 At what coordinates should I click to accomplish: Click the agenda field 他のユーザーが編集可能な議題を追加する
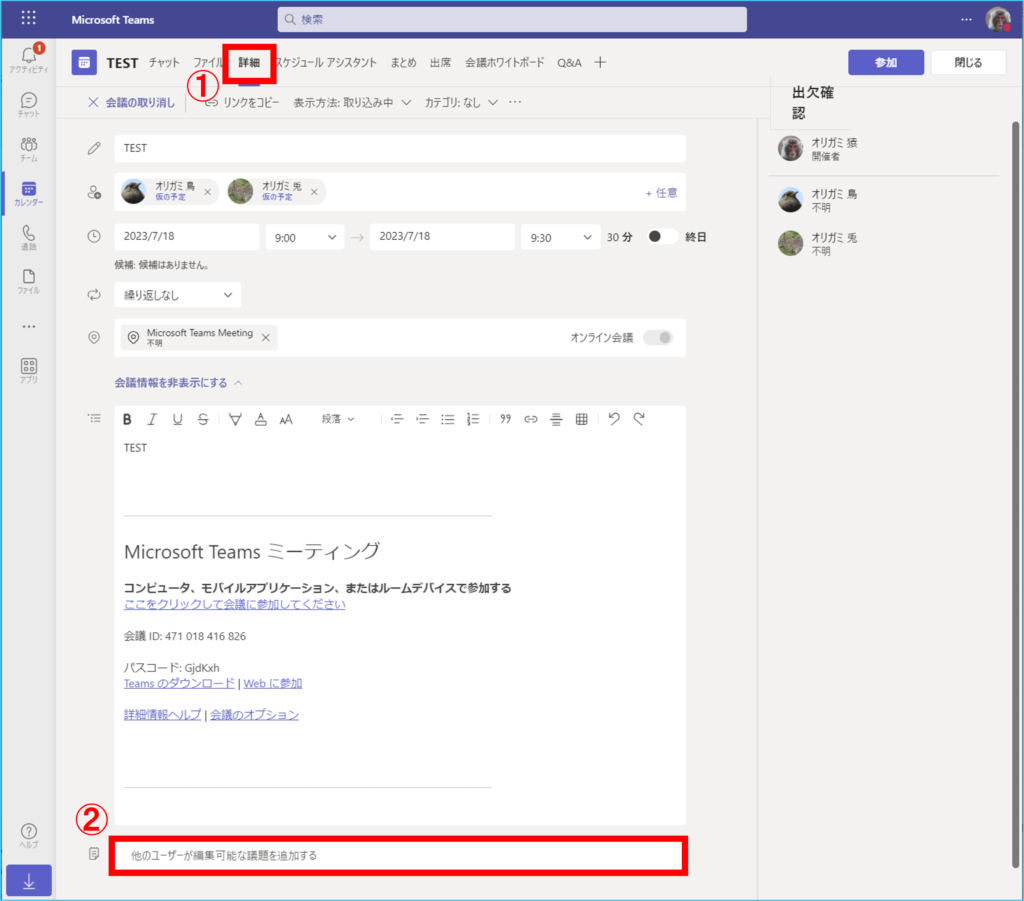[400, 856]
